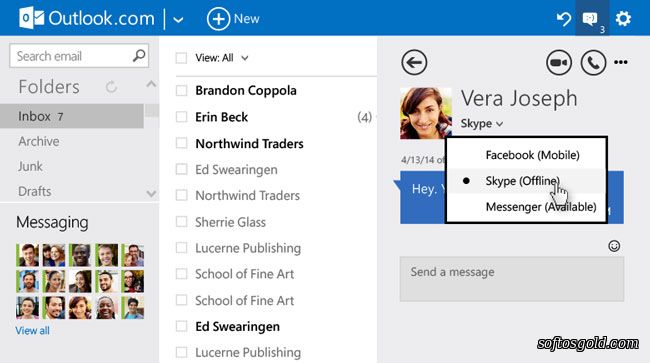
Task: Start a voice call with phone icon
Action: (x=593, y=63)
